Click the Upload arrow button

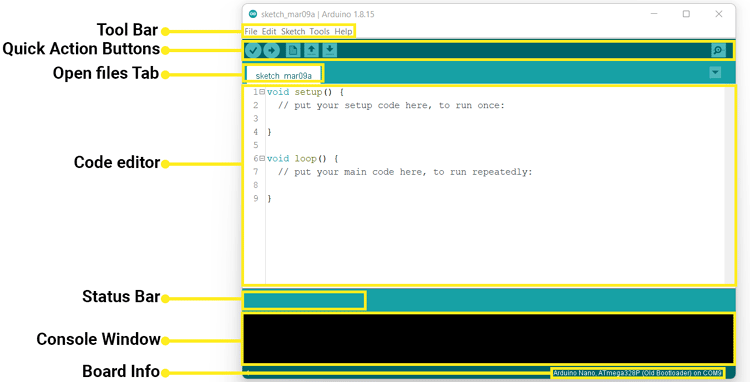(x=272, y=50)
